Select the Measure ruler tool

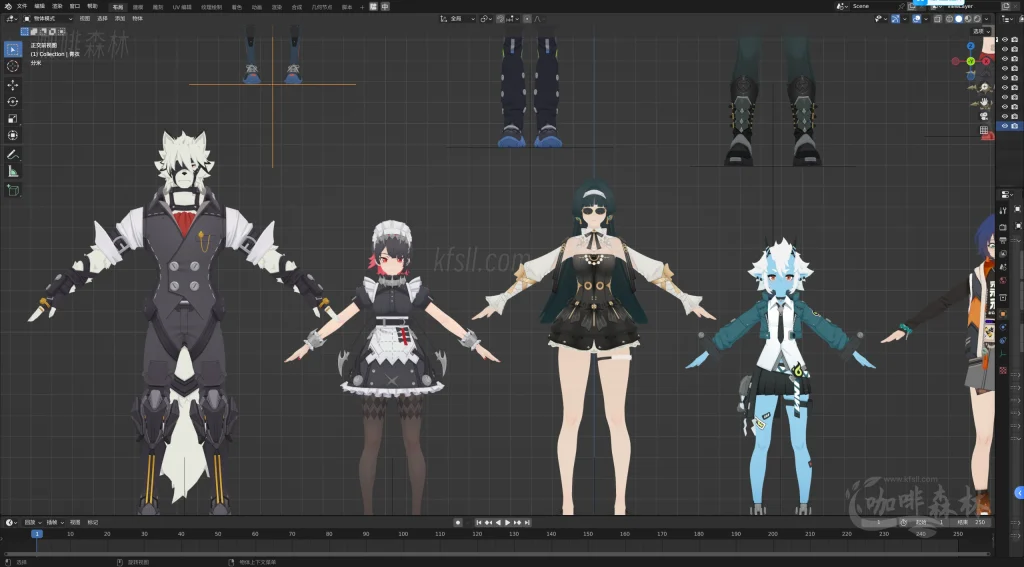(x=12, y=171)
